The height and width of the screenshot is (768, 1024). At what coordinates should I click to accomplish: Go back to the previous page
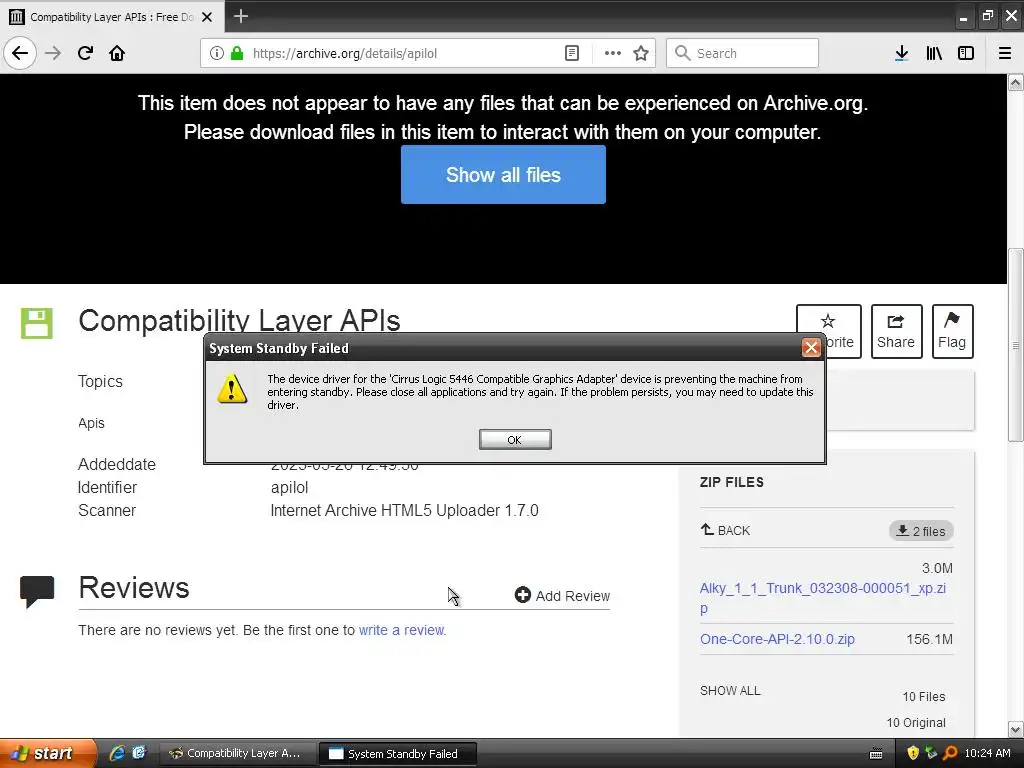point(20,53)
